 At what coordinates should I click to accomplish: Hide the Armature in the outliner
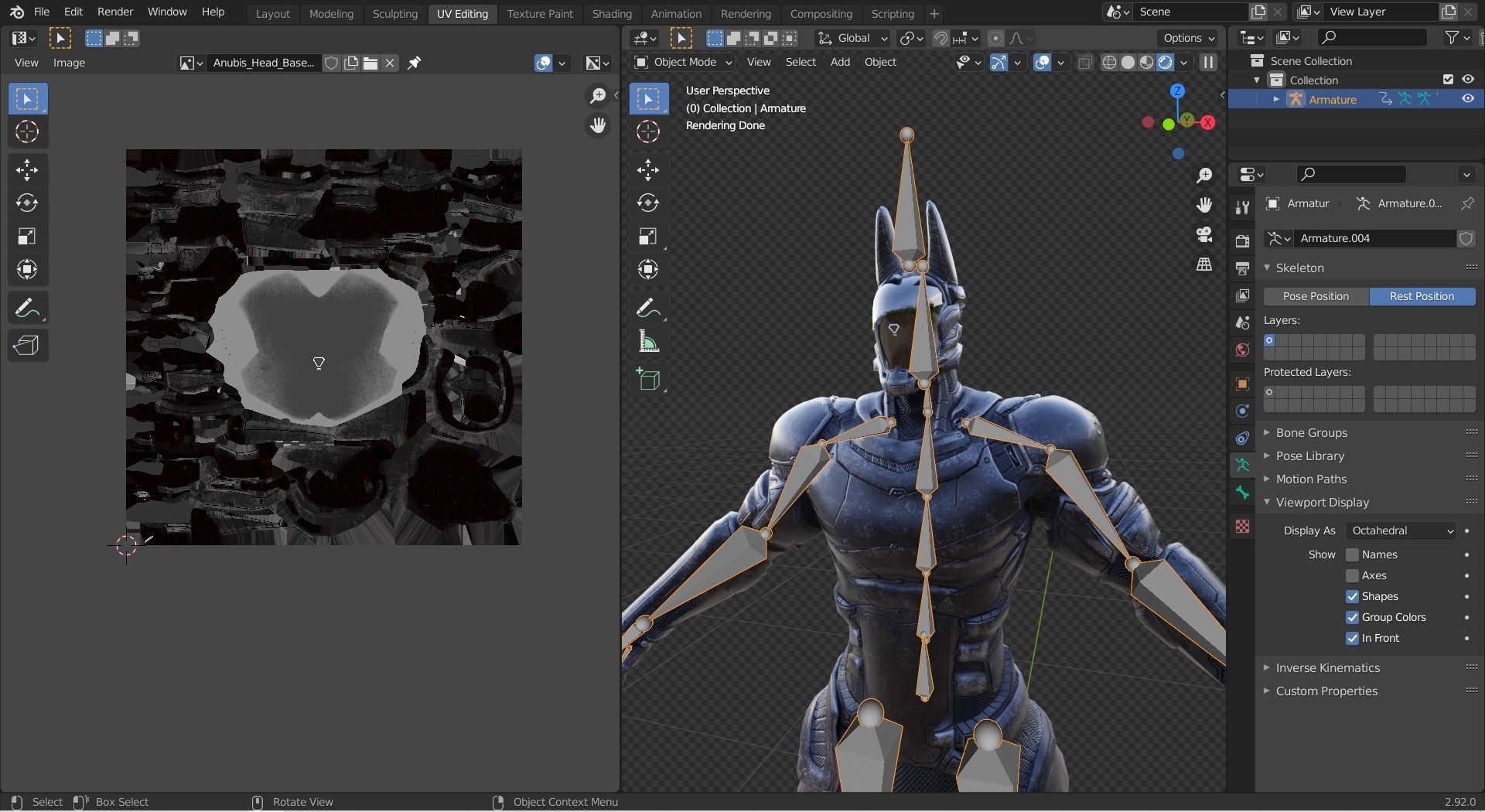pyautogui.click(x=1467, y=99)
